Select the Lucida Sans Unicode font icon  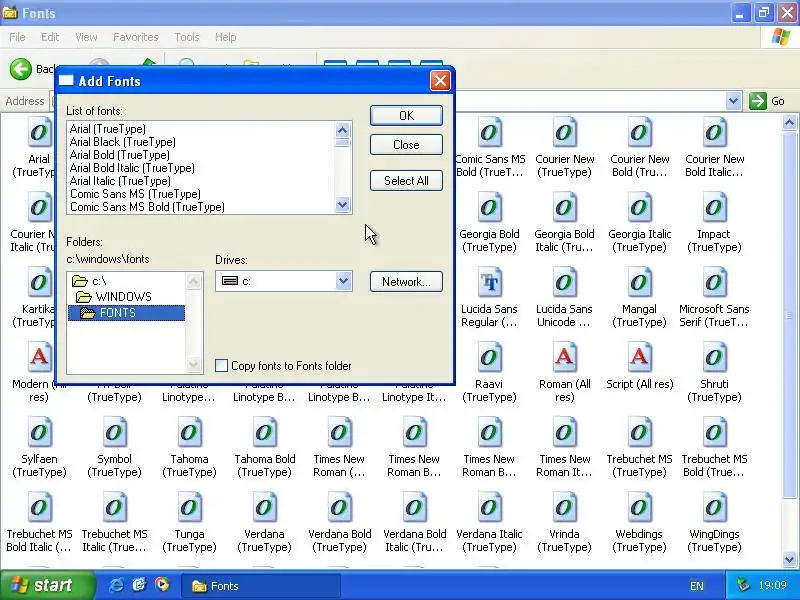[564, 283]
